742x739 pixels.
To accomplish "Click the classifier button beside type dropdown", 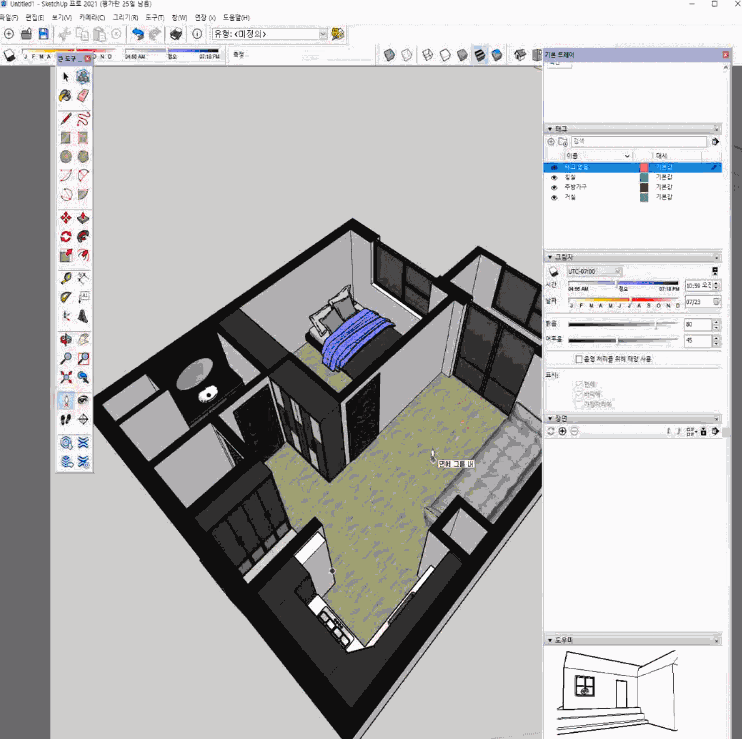I will tap(337, 34).
